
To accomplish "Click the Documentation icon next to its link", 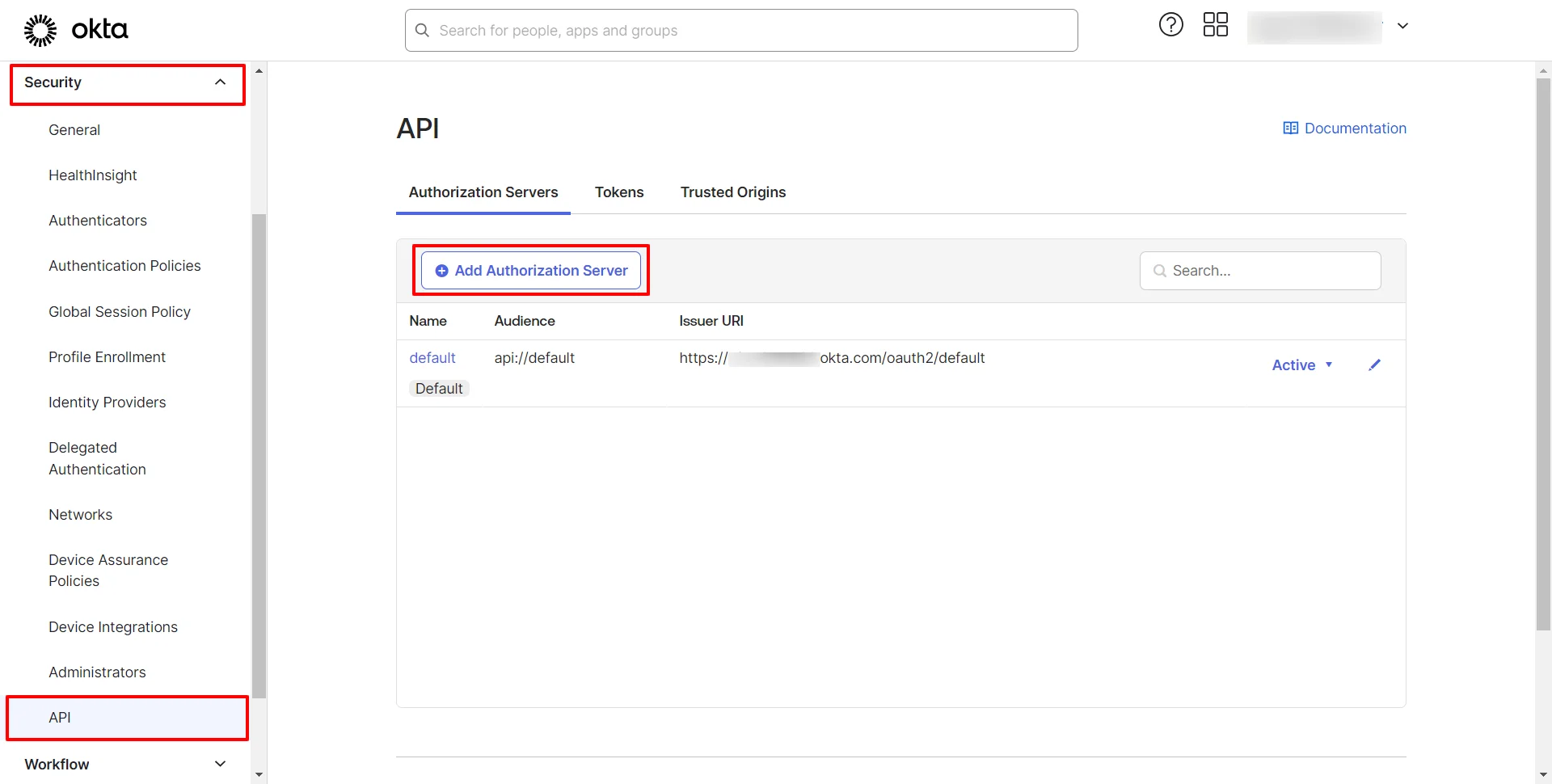I will [1290, 128].
